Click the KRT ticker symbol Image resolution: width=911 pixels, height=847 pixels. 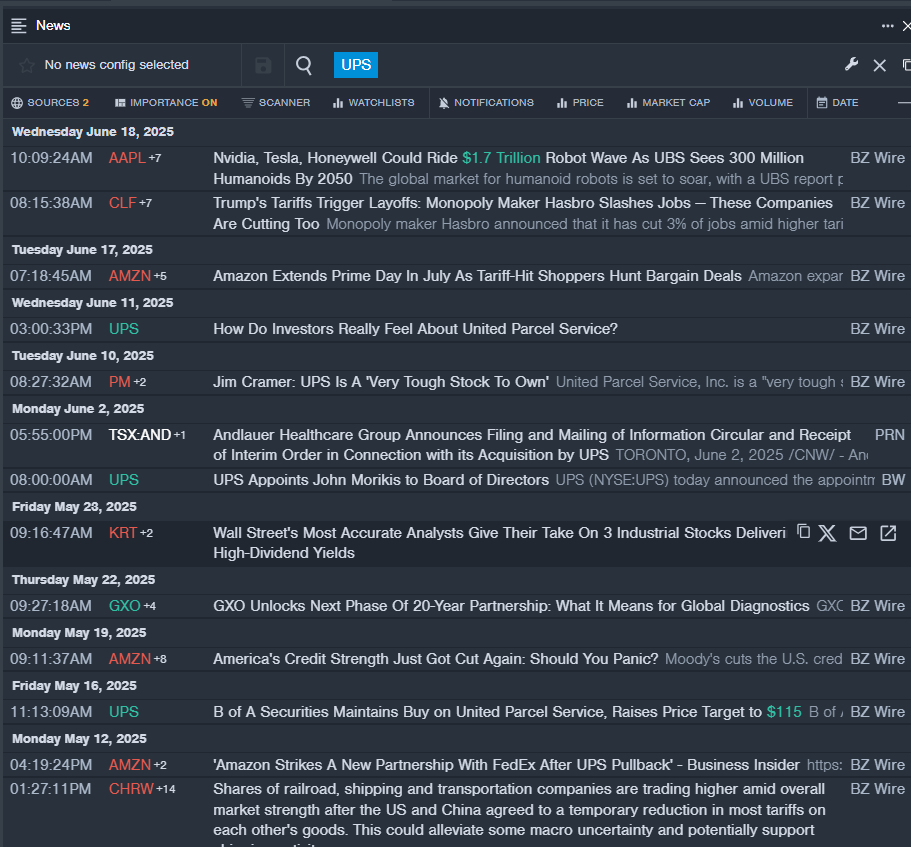123,533
